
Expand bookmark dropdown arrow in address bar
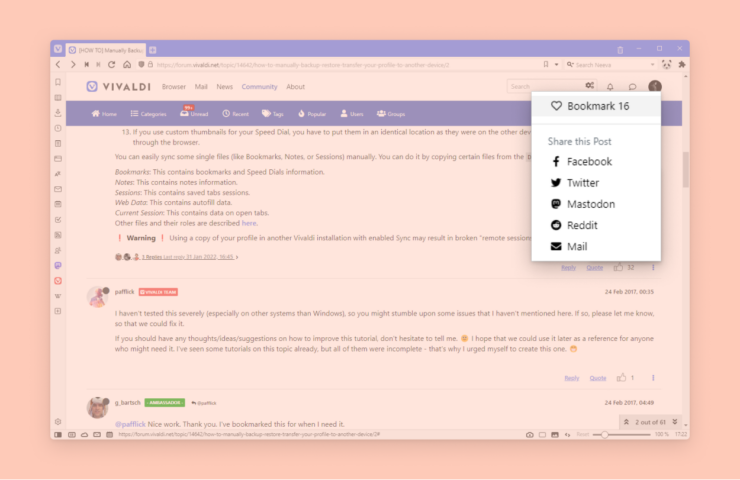(x=556, y=65)
